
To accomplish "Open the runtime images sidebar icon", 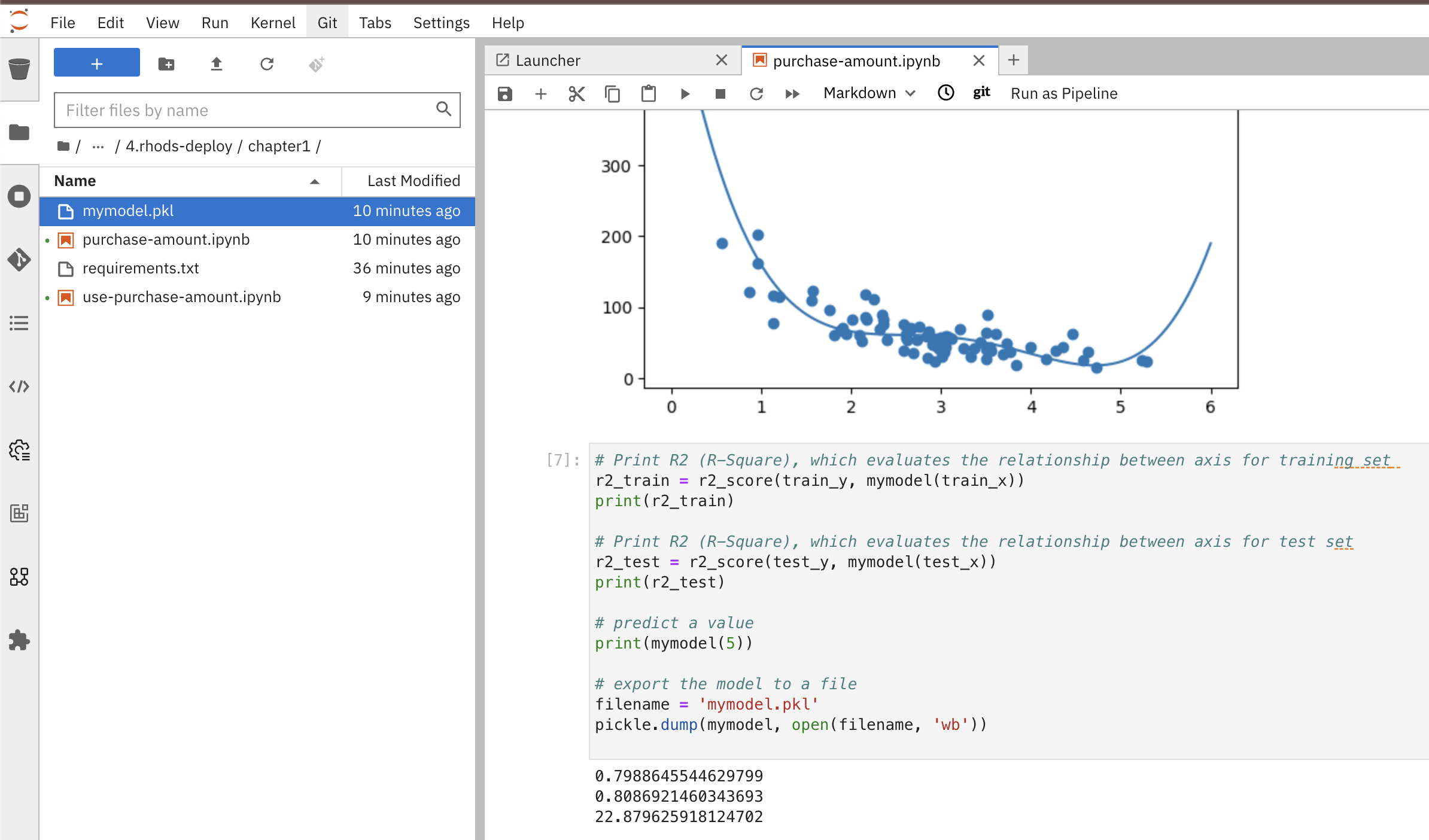I will pos(19,513).
